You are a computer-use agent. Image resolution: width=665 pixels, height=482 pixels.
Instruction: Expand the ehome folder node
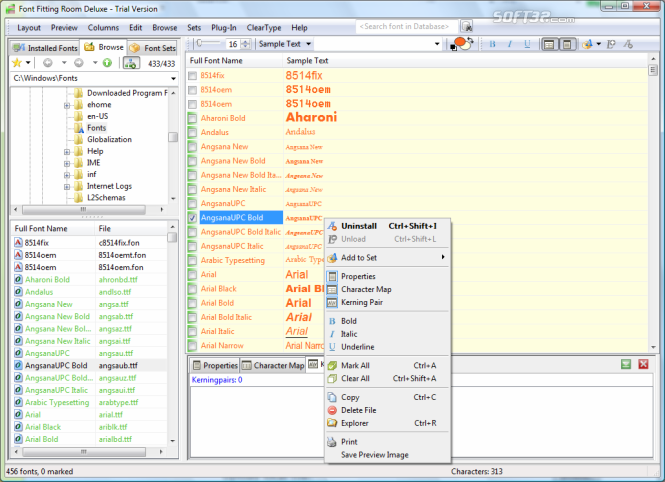(67, 105)
